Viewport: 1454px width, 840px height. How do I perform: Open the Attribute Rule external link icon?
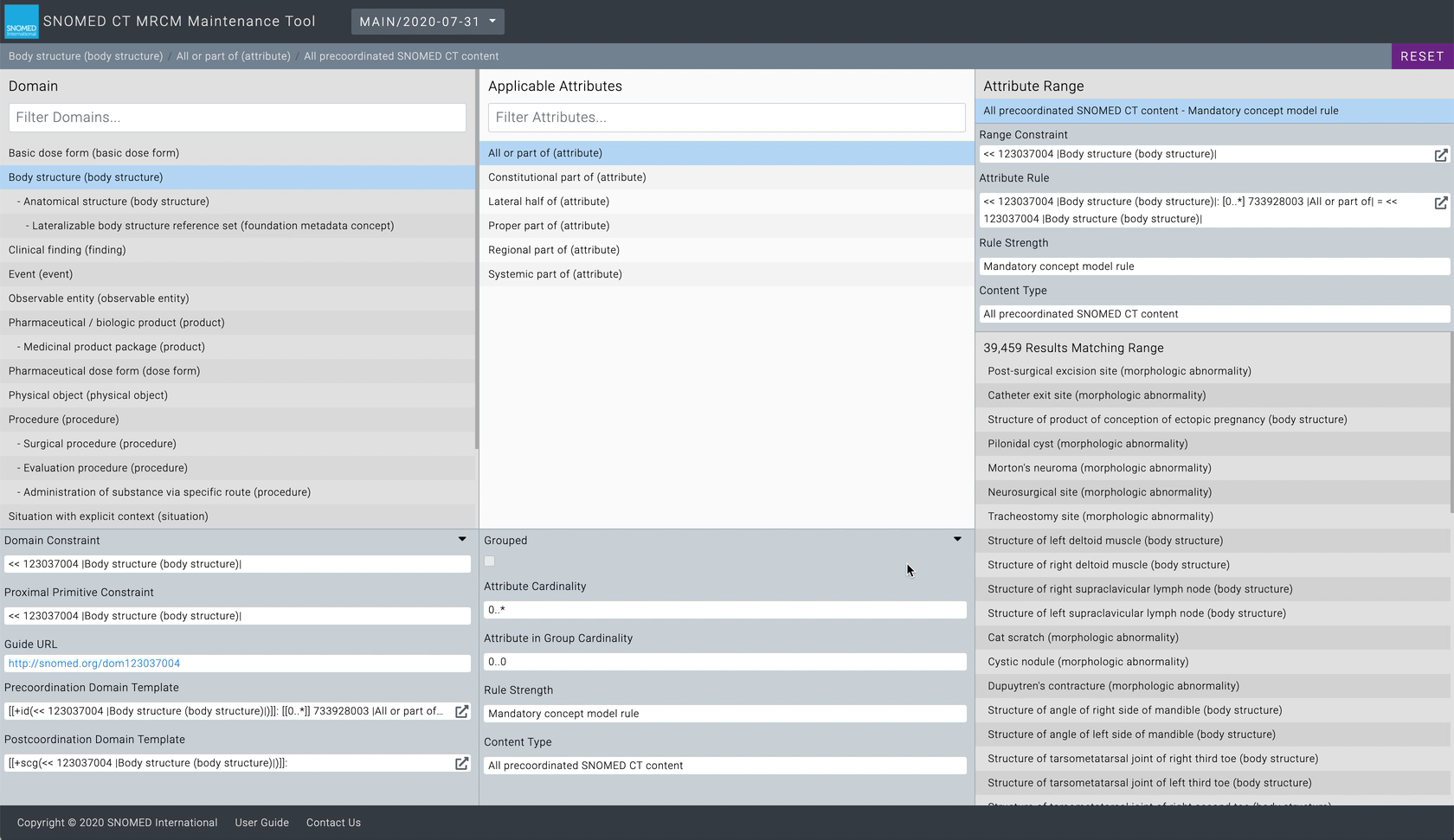[1441, 202]
